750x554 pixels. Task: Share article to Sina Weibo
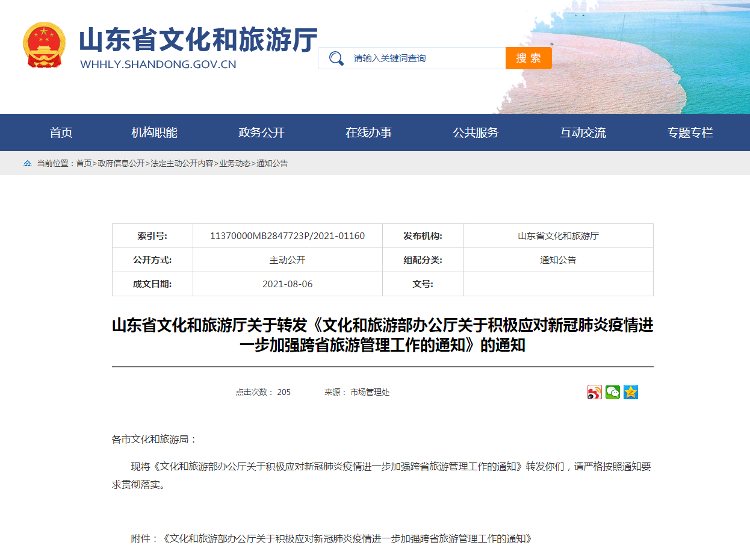tap(594, 392)
